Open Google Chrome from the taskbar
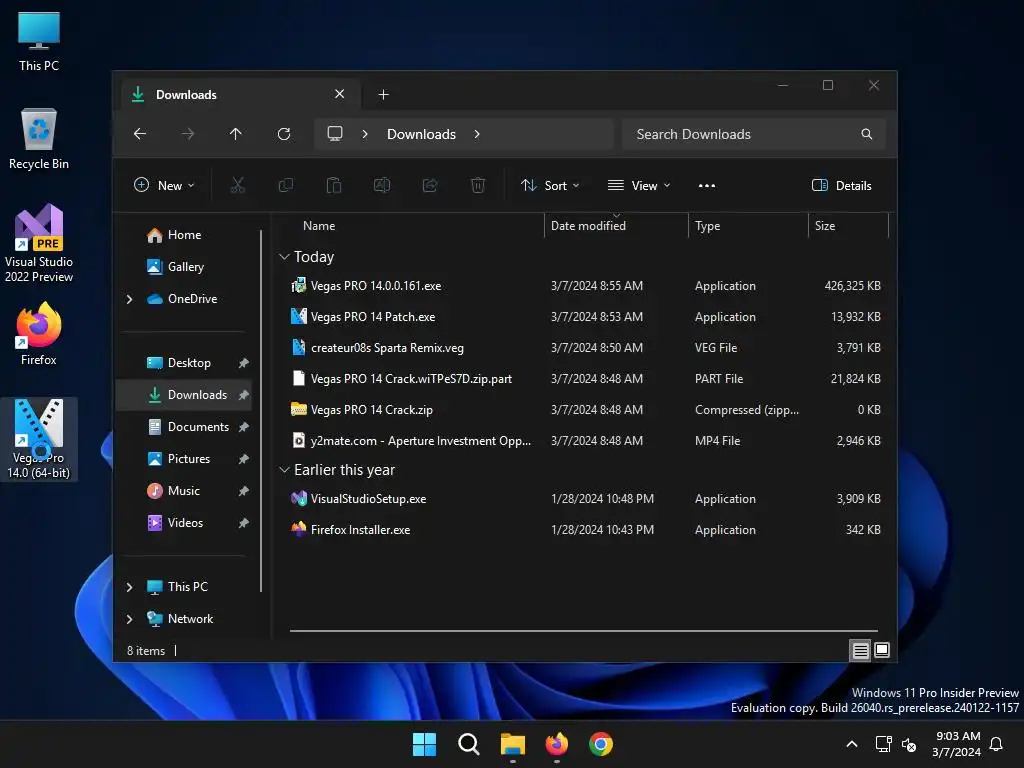Screen dimensions: 1024x768 [x=601, y=744]
